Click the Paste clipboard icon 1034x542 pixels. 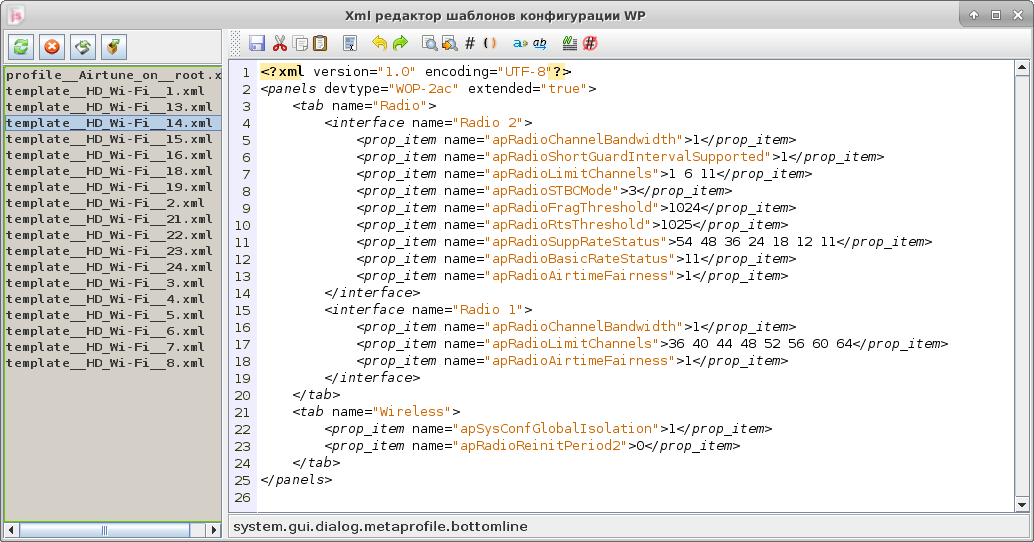pos(319,43)
